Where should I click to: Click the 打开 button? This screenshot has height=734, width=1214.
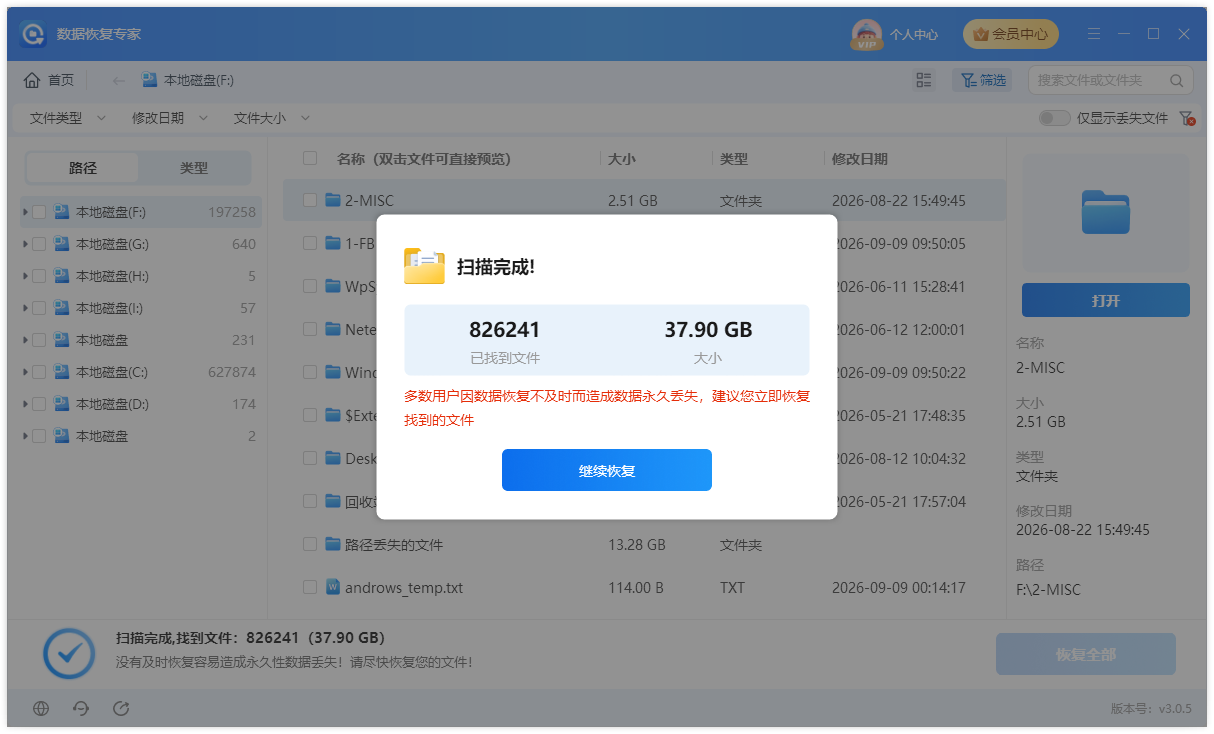(x=1106, y=300)
